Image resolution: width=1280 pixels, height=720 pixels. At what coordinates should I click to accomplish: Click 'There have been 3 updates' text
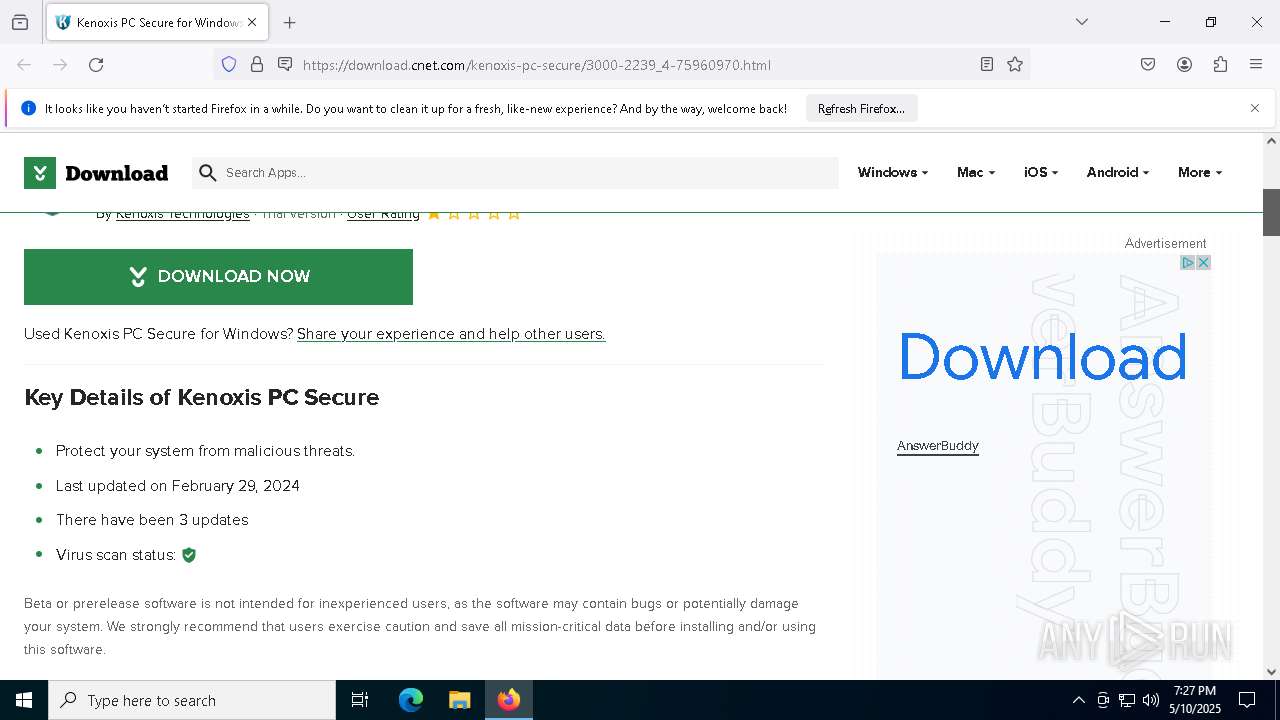[152, 520]
